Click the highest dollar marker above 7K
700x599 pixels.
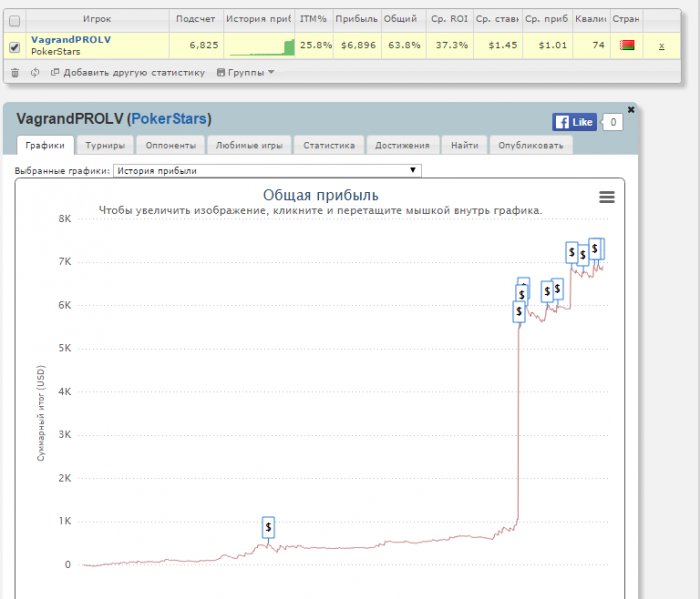[x=595, y=249]
